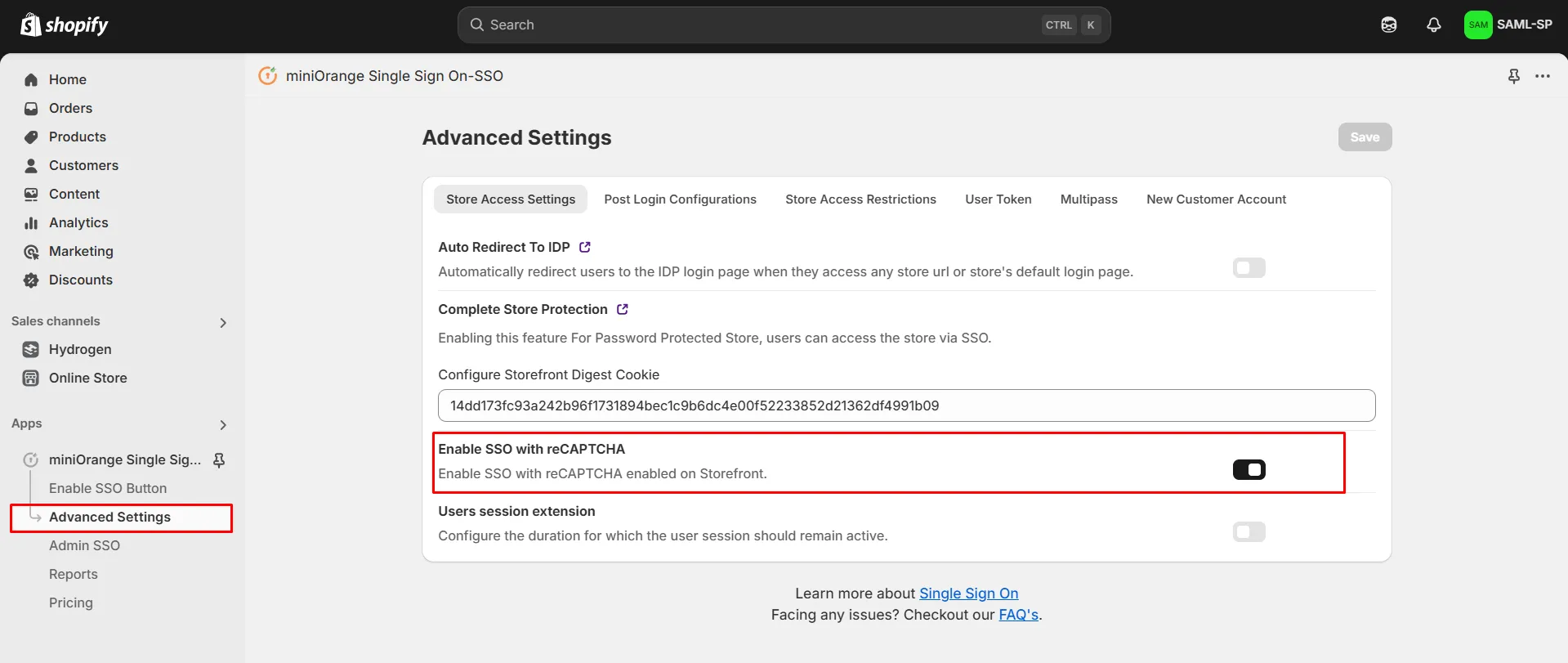Switch to Store Access Restrictions tab
This screenshot has height=663, width=1568.
pos(860,199)
